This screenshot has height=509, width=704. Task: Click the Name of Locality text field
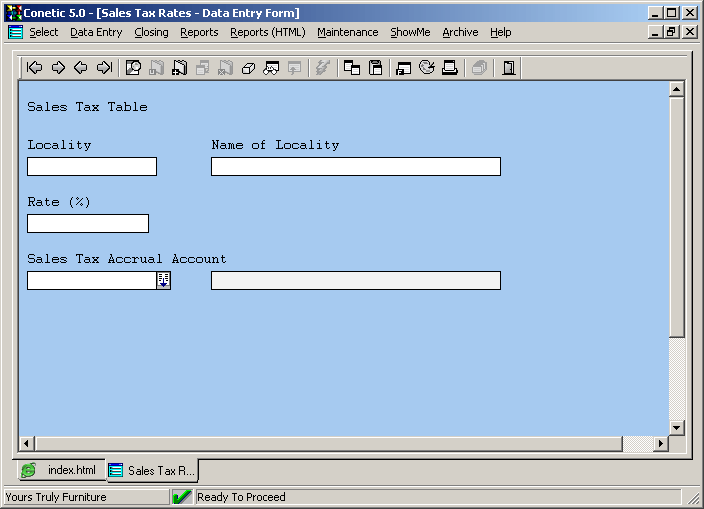(x=355, y=167)
